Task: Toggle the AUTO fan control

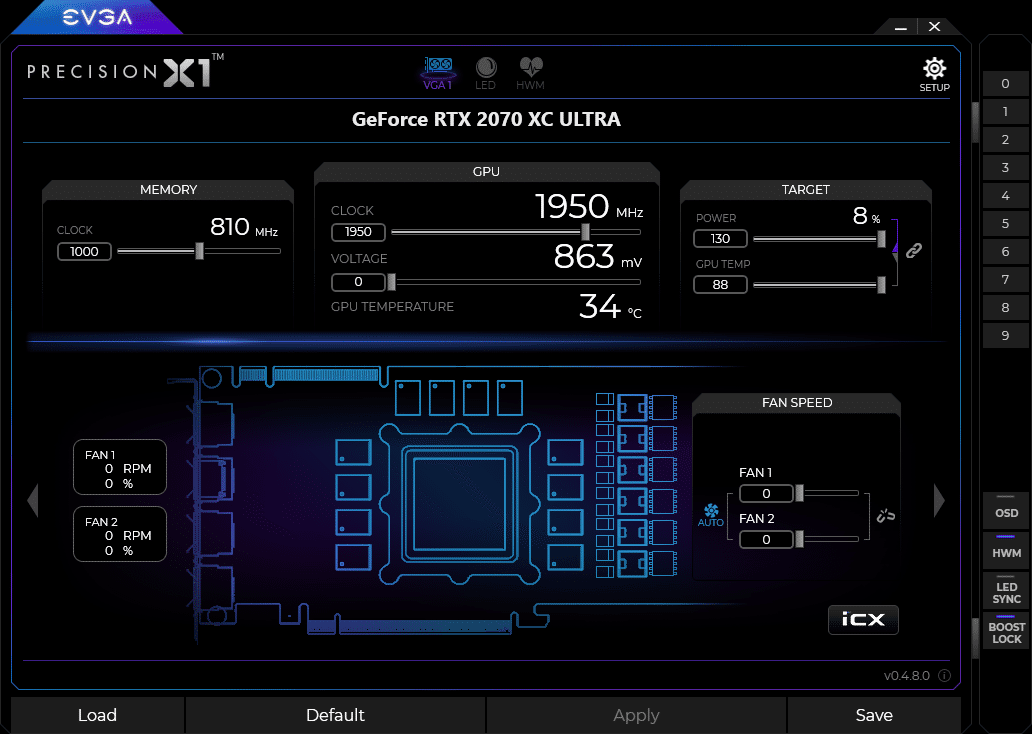Action: pos(711,515)
